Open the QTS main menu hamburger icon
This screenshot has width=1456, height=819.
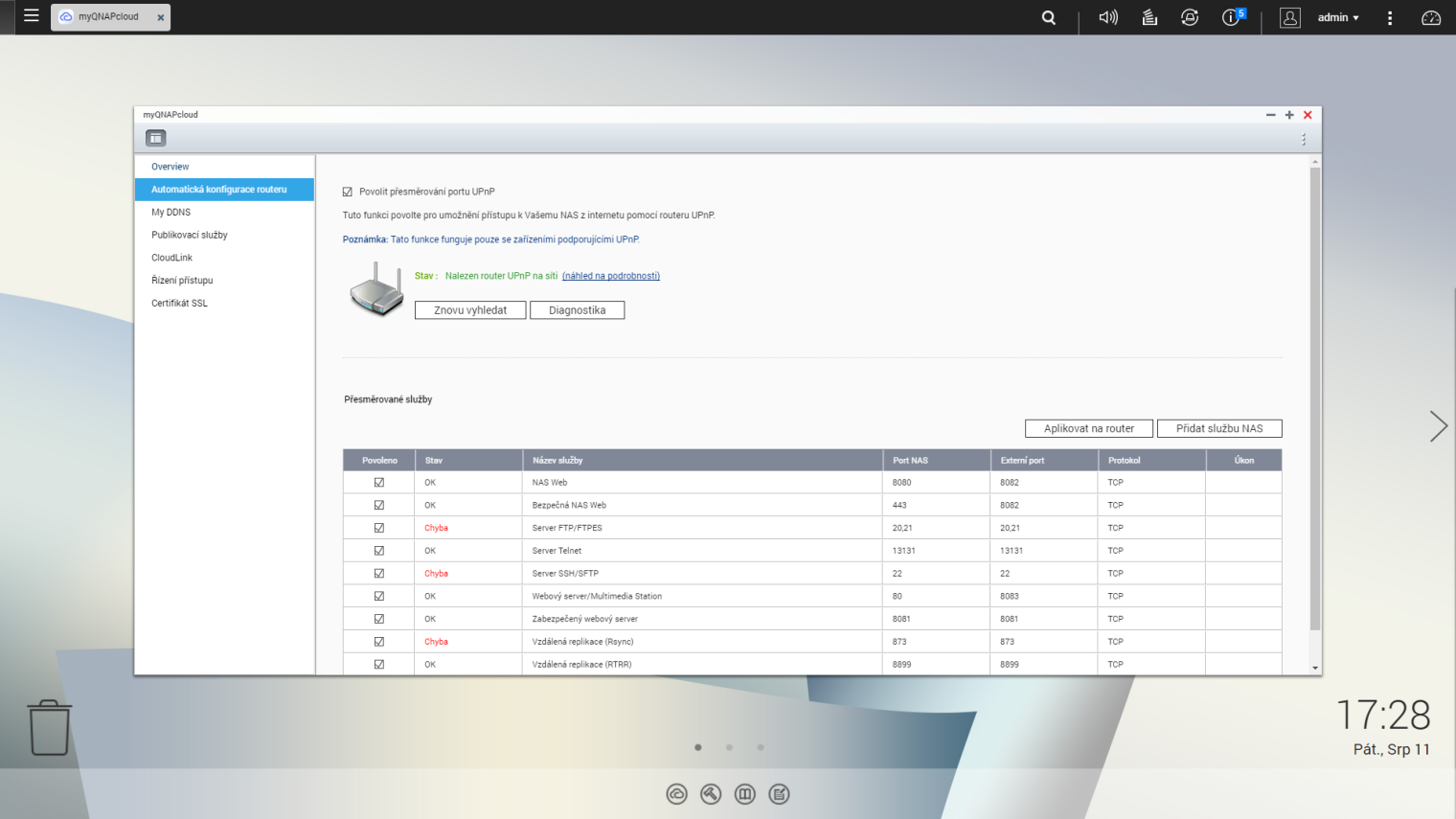point(31,16)
